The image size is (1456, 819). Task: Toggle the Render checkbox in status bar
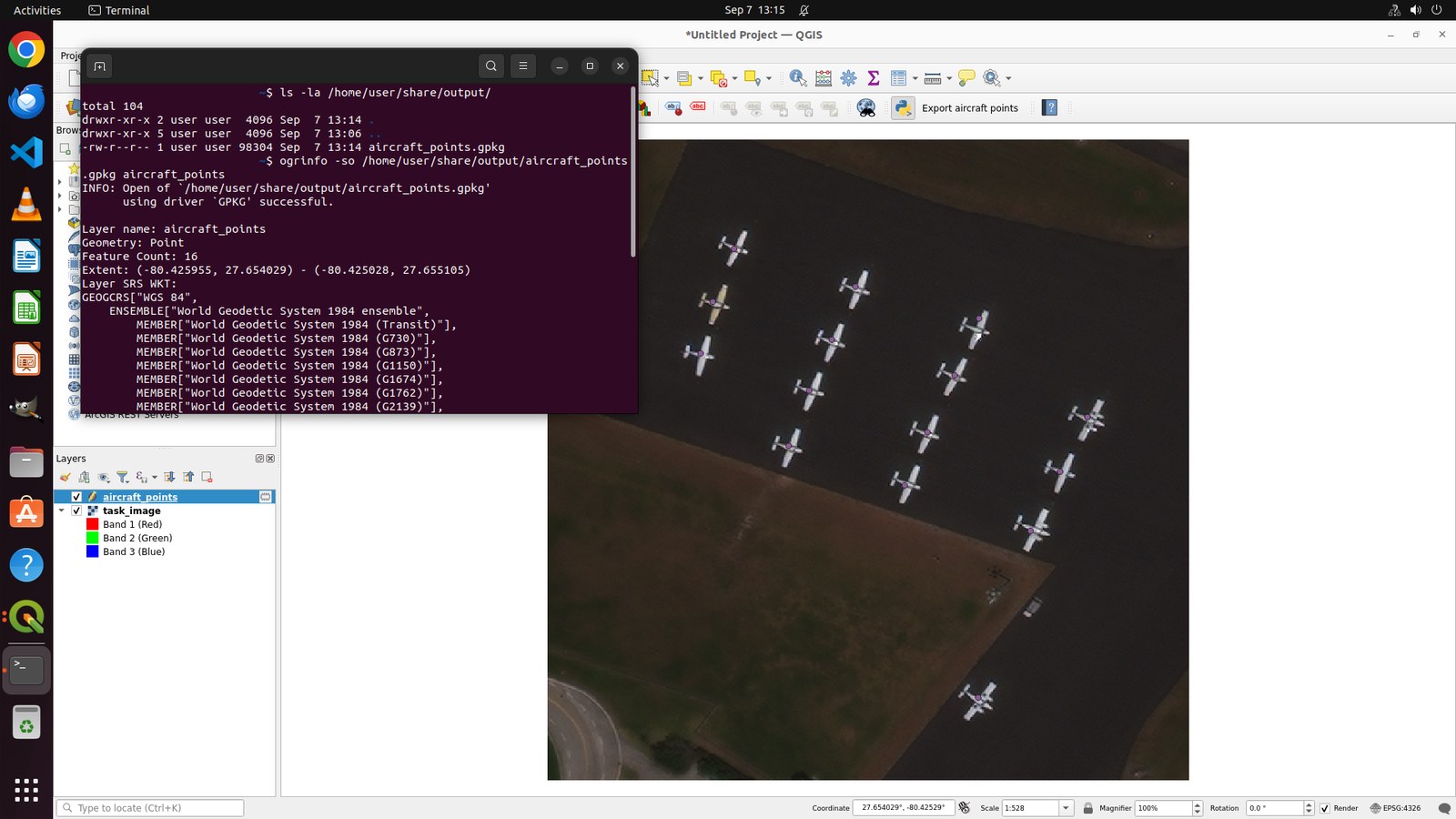point(1325,808)
